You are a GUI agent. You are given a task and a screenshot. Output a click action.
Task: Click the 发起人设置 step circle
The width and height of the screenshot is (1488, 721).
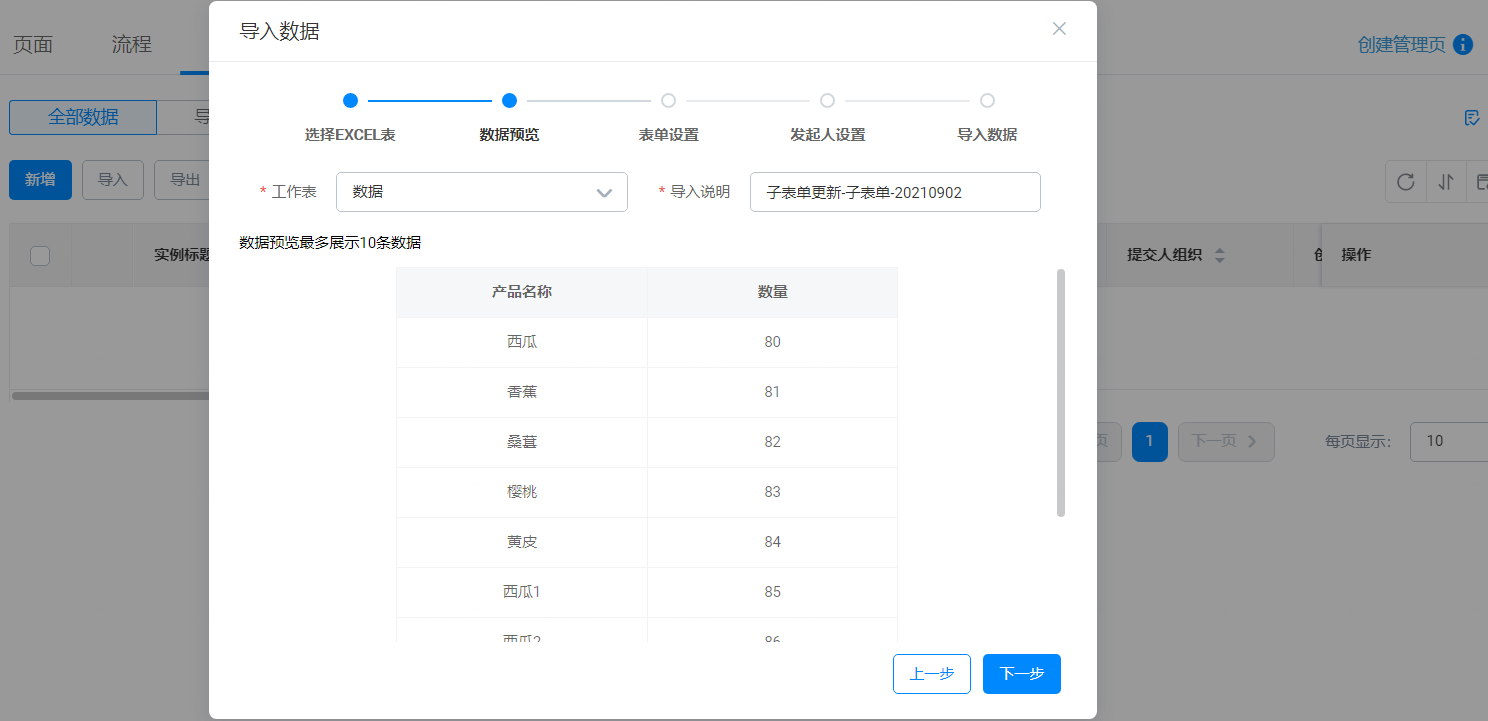(x=827, y=100)
